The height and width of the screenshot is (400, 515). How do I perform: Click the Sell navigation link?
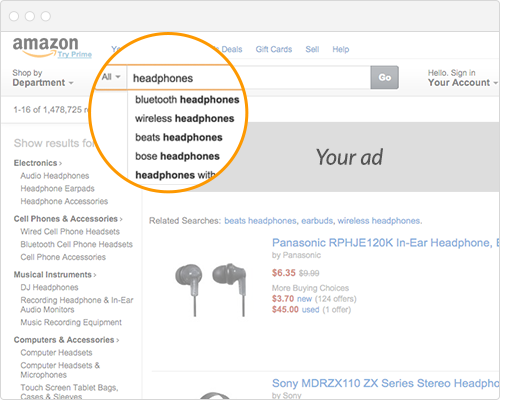pyautogui.click(x=312, y=49)
